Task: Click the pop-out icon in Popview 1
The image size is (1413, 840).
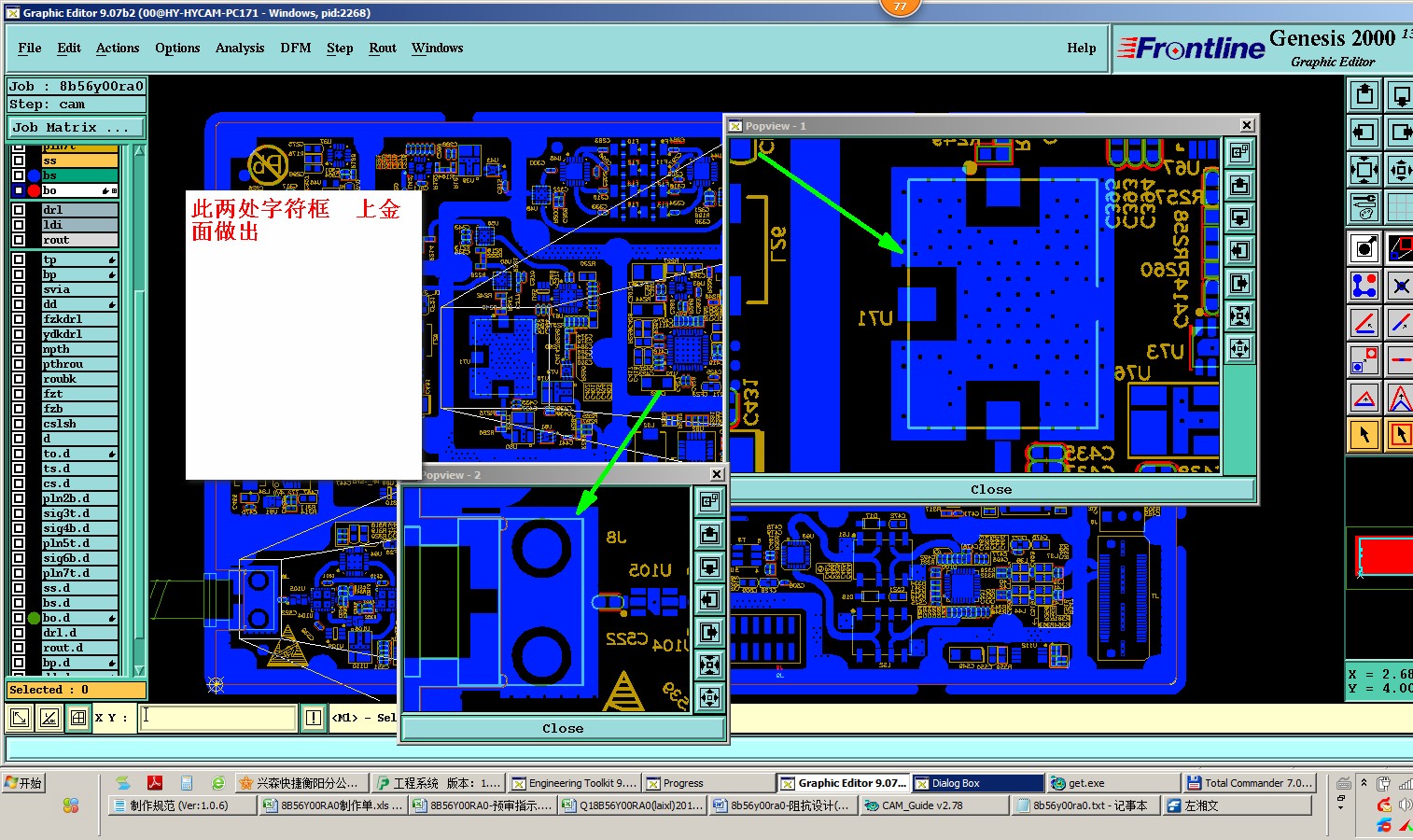Action: tap(1239, 152)
